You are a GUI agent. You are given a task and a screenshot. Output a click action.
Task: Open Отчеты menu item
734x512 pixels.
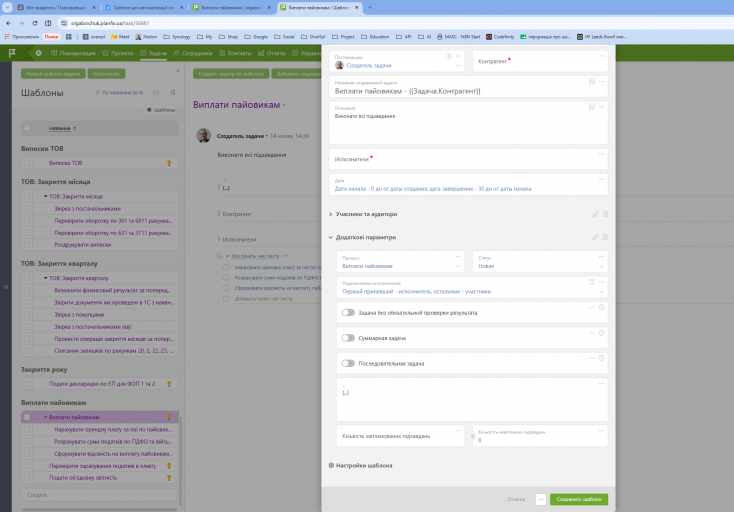272,53
